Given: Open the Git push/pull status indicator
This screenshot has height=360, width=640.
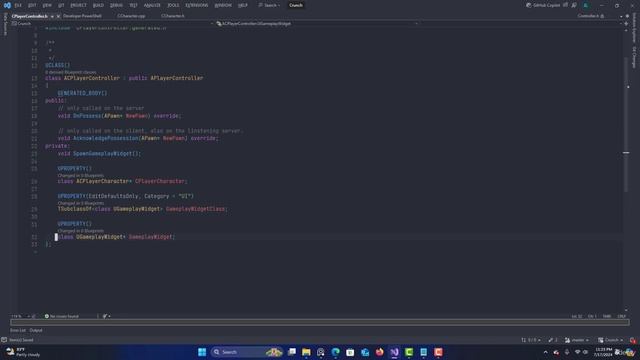Looking at the screenshot, I should point(531,340).
